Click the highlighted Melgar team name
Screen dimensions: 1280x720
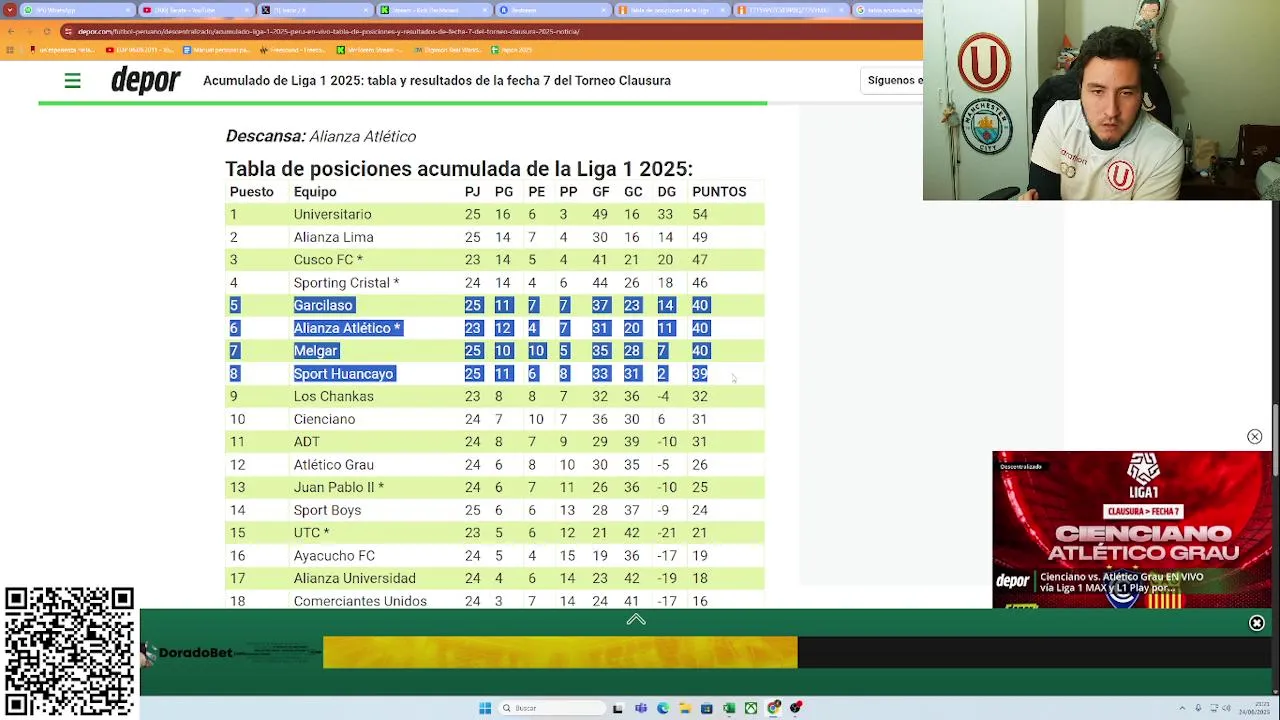[316, 351]
